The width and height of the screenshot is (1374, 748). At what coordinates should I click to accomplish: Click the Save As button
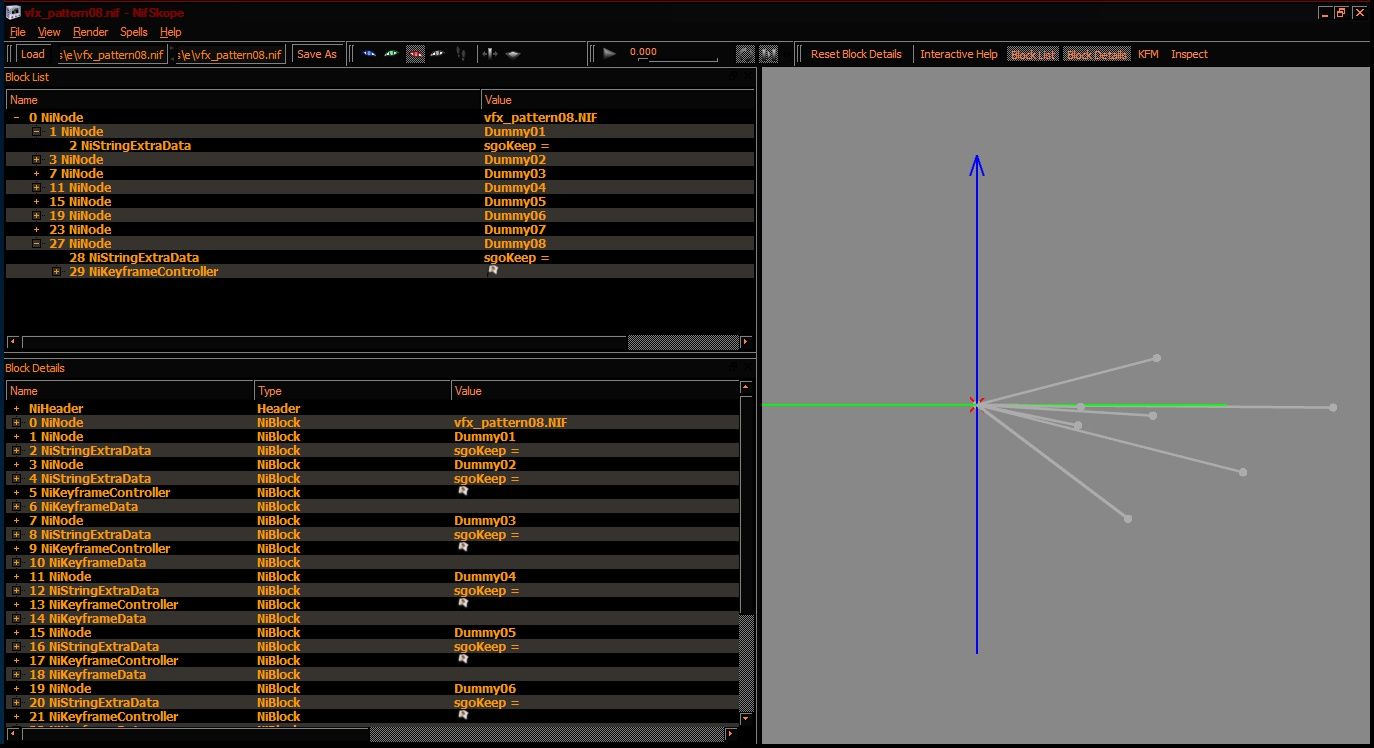(x=317, y=54)
